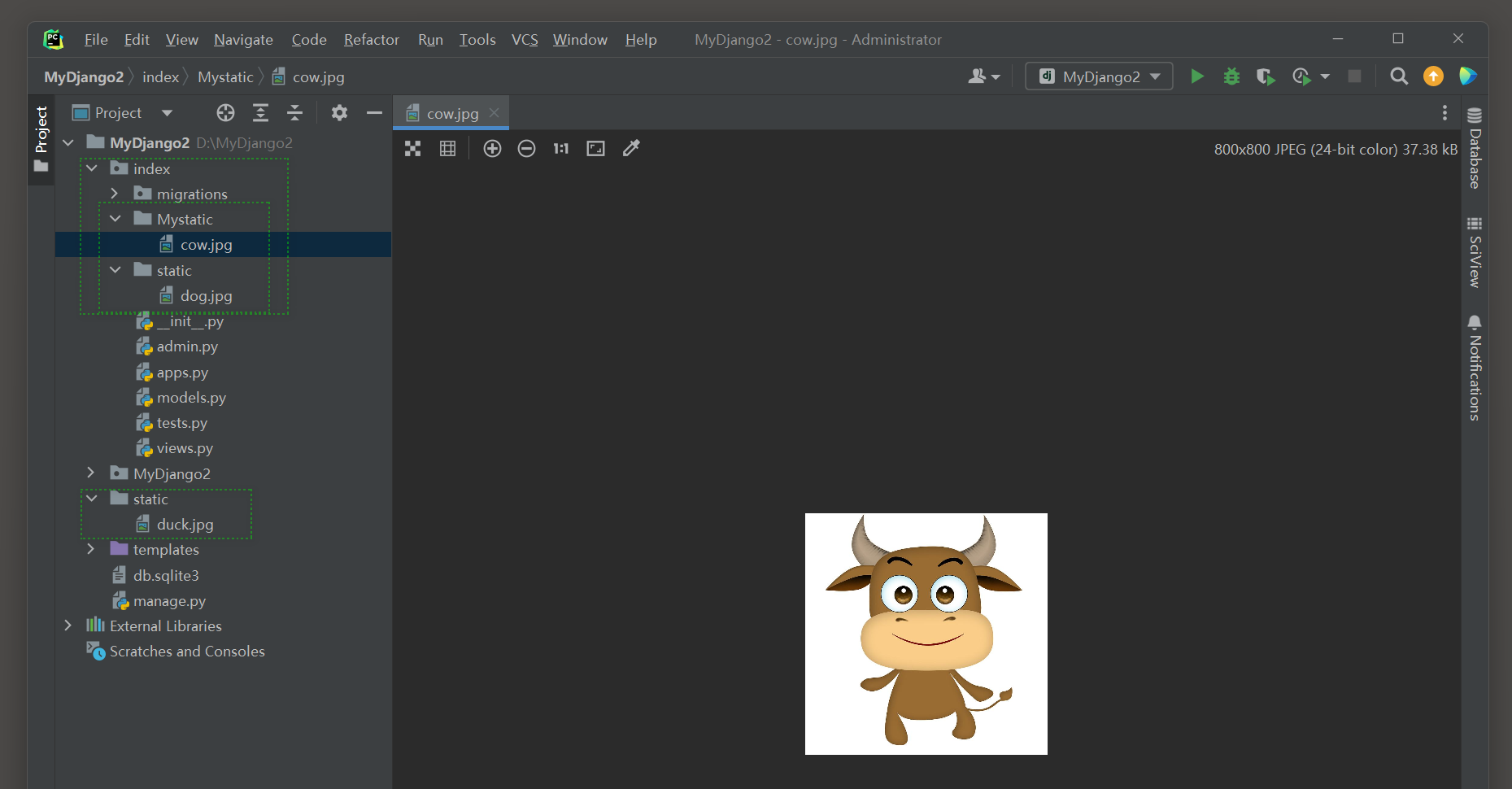Open the Refactor menu
The image size is (1512, 789).
pyautogui.click(x=371, y=39)
